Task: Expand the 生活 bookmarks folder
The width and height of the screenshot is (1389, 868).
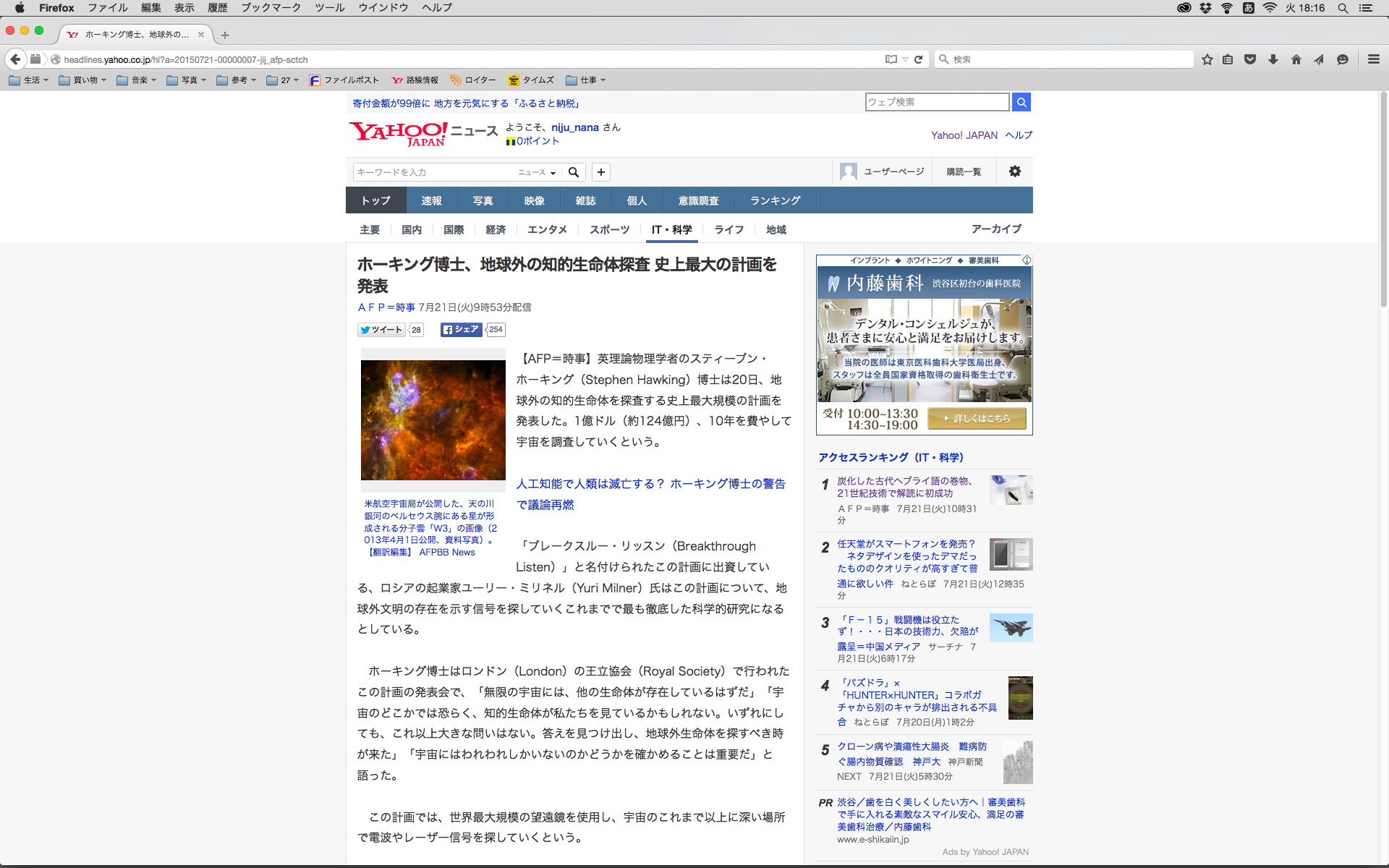Action: click(29, 80)
